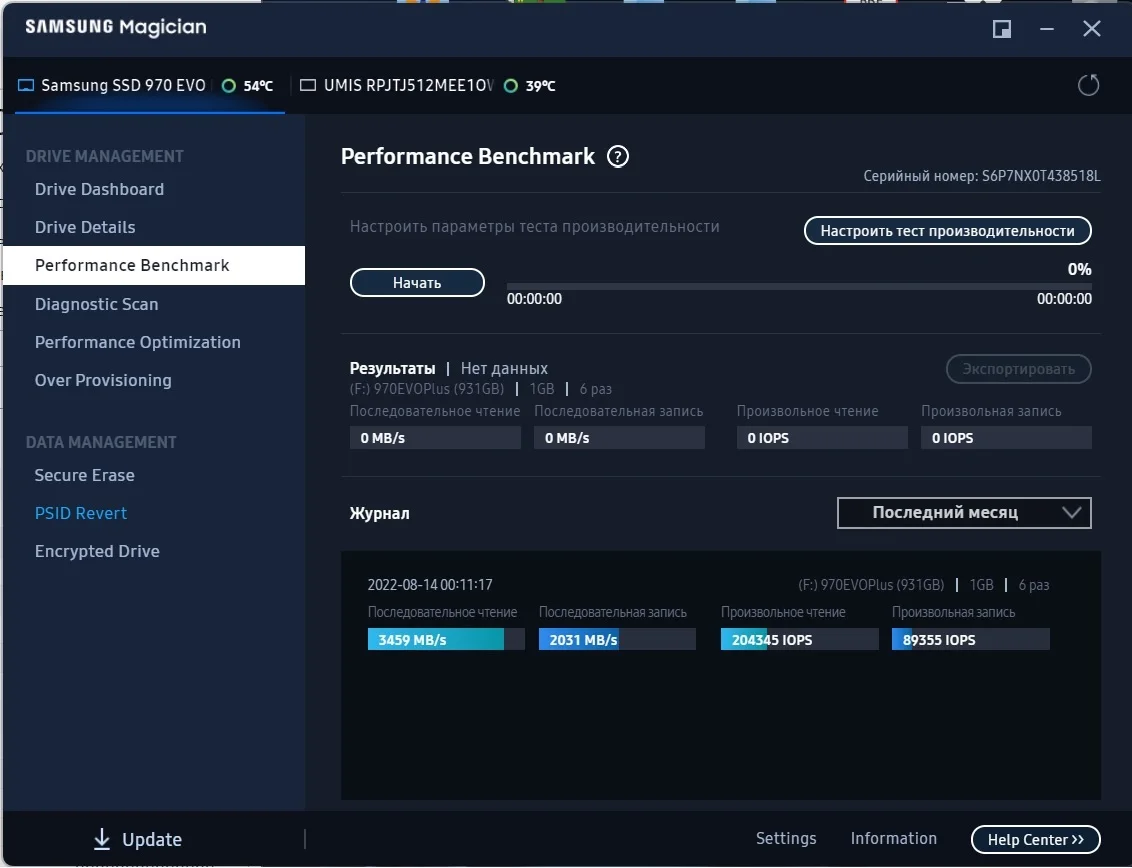The image size is (1132, 868).
Task: Click the UMIS drive monitor icon
Action: pyautogui.click(x=308, y=85)
